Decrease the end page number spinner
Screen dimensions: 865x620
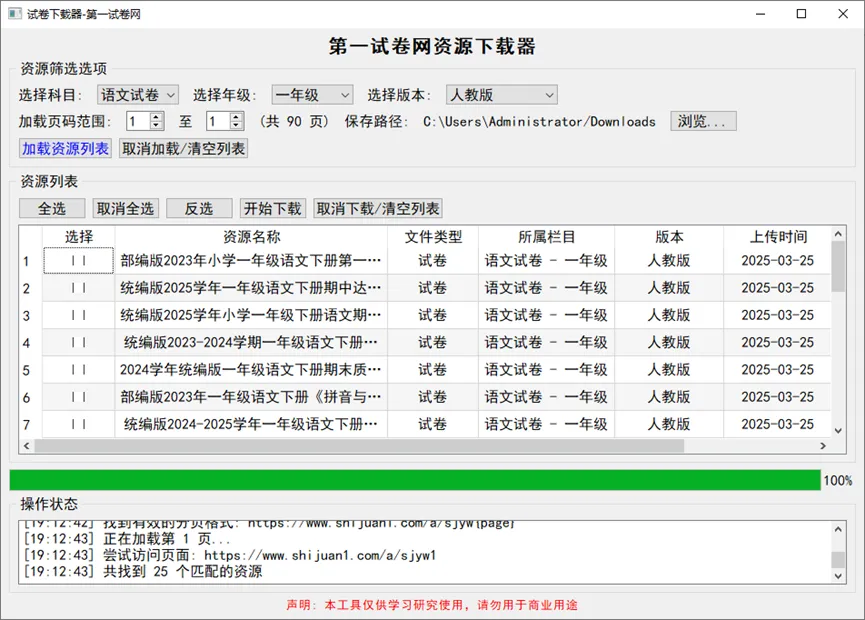[x=236, y=126]
